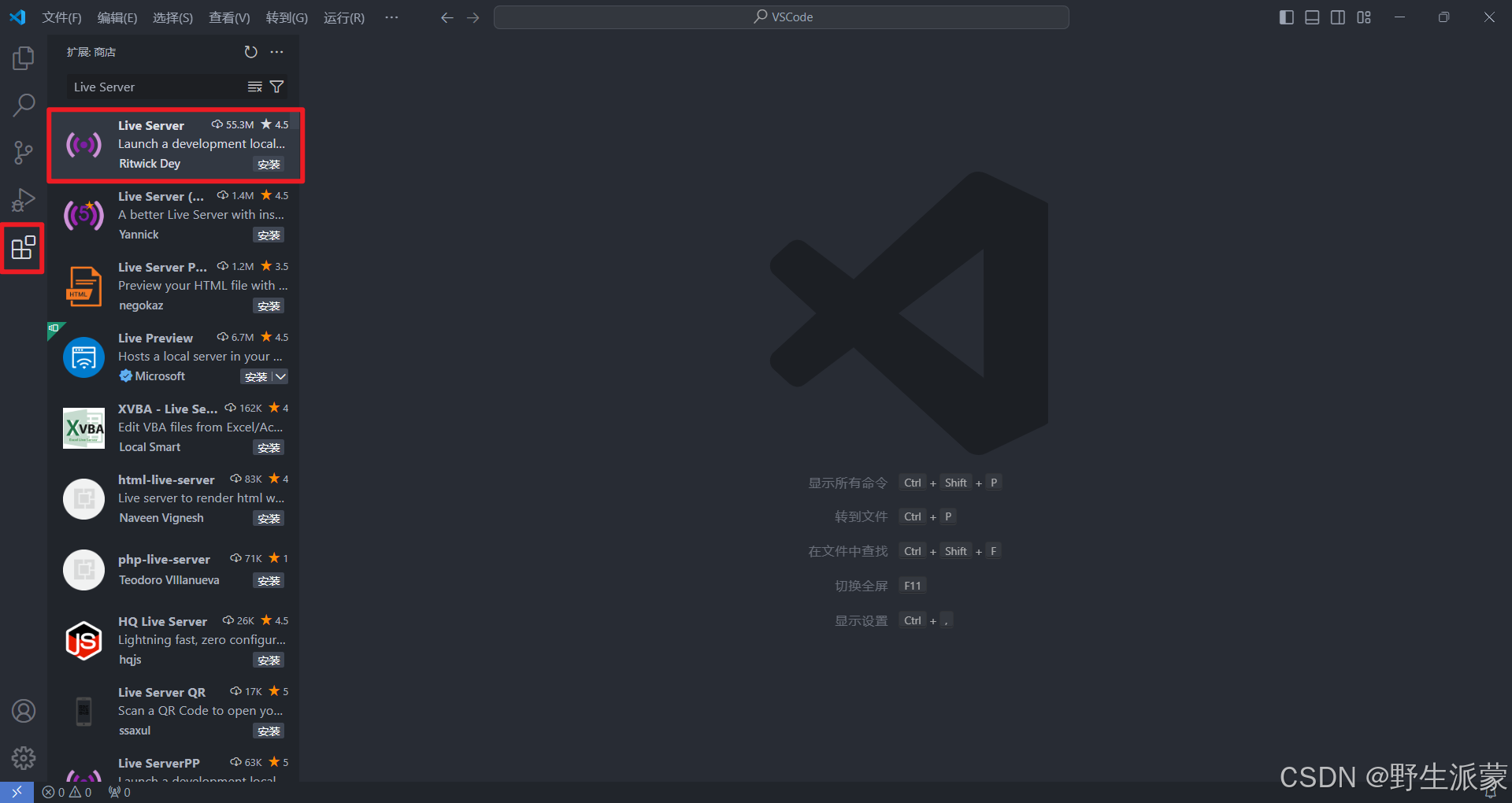Click the 扩展: 商店 panel title
This screenshot has height=803, width=1512.
[91, 52]
